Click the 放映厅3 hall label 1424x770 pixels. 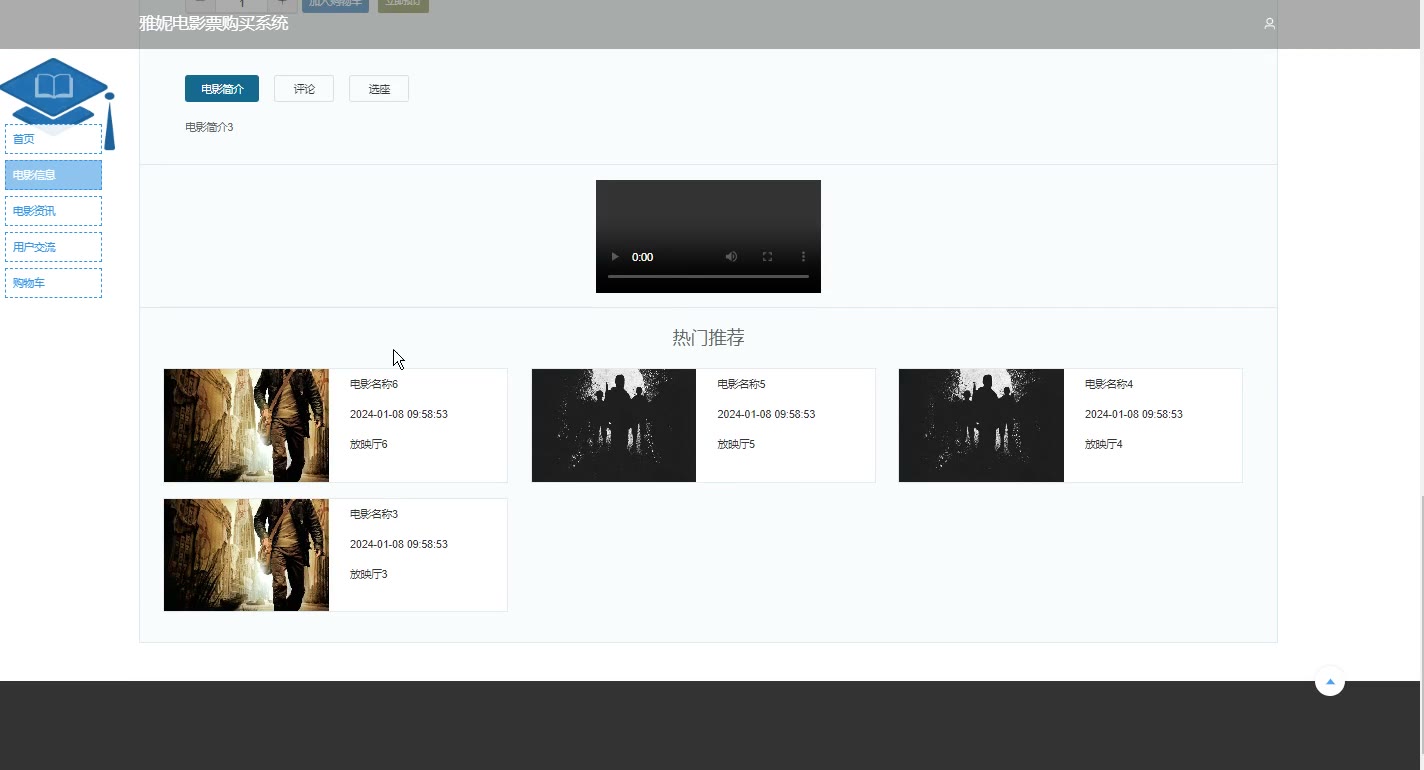pyautogui.click(x=369, y=574)
